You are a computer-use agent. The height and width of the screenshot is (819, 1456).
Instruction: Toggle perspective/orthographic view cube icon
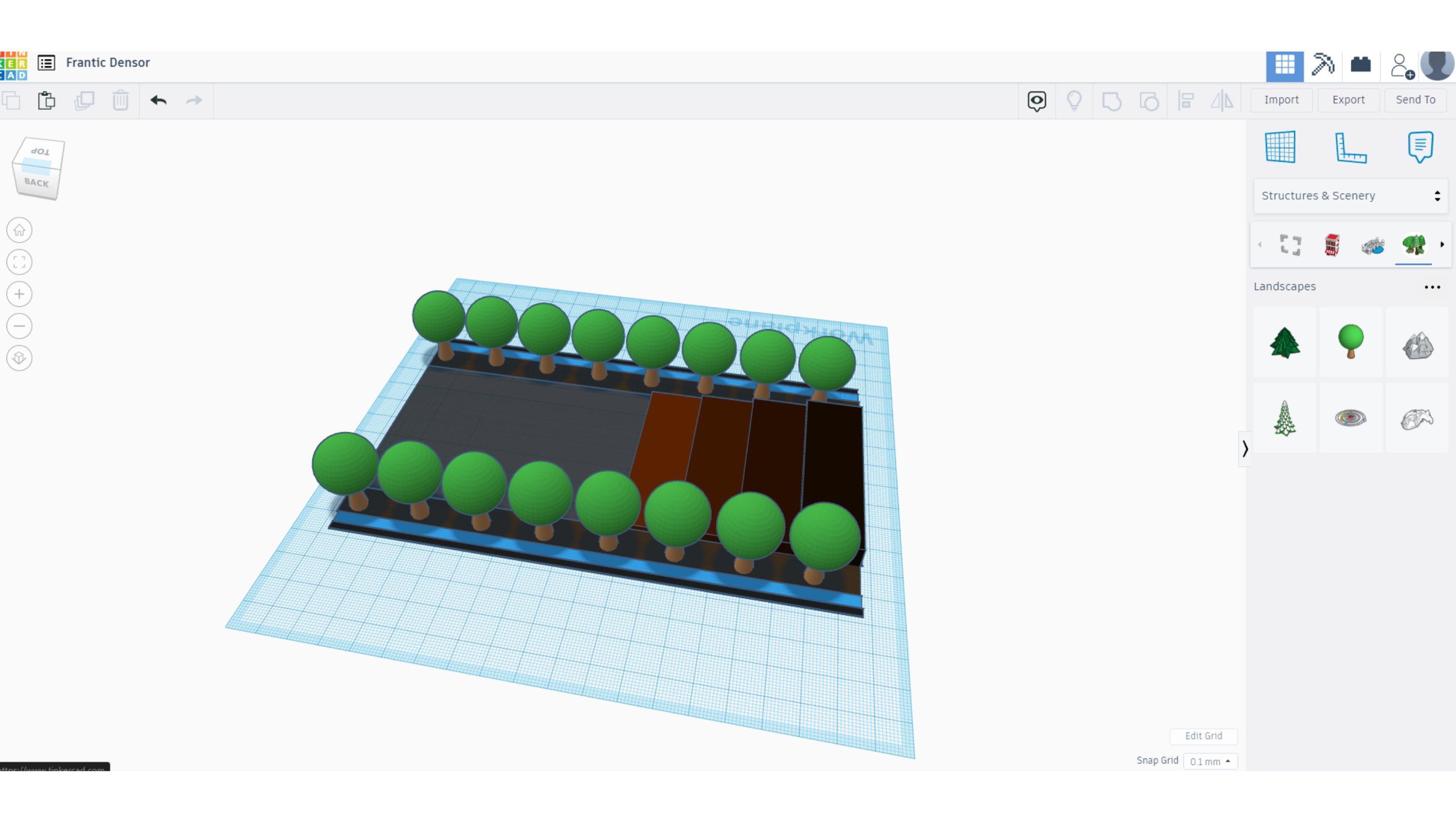(x=19, y=358)
